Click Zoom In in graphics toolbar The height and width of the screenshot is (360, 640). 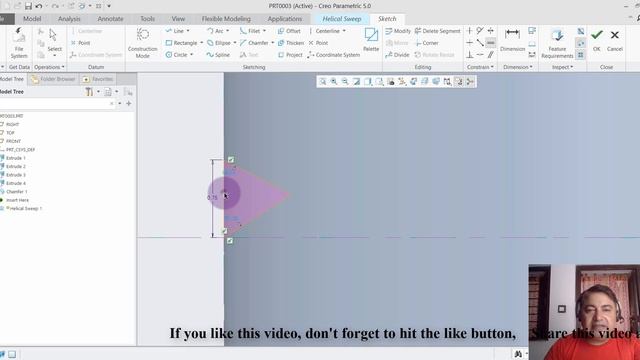[334, 82]
